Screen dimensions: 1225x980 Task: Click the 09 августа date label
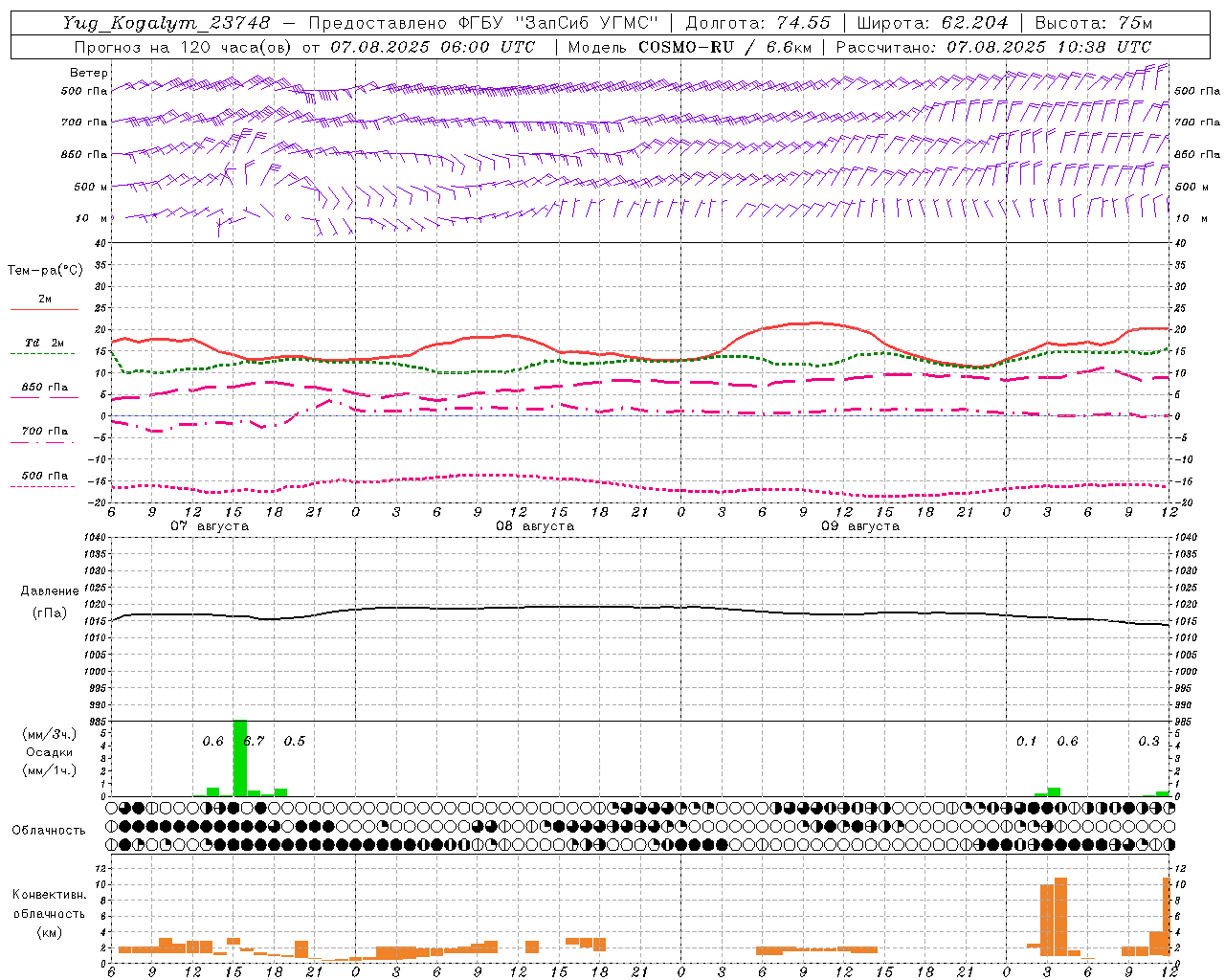coord(860,526)
